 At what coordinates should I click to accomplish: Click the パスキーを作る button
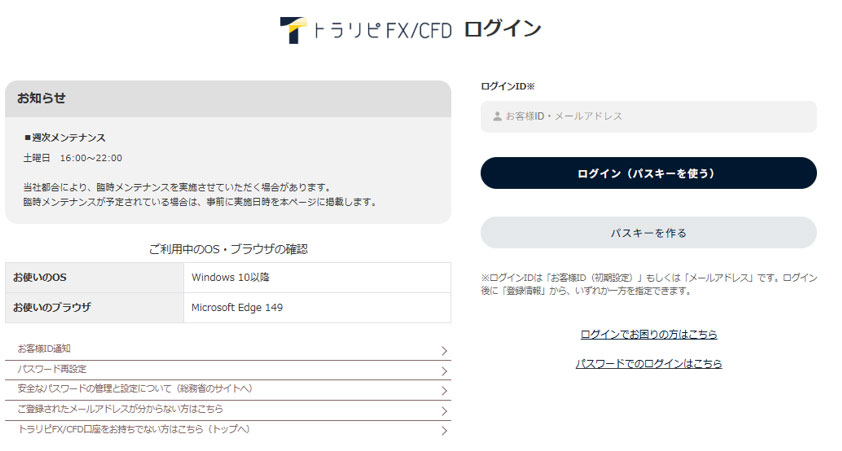click(x=648, y=232)
